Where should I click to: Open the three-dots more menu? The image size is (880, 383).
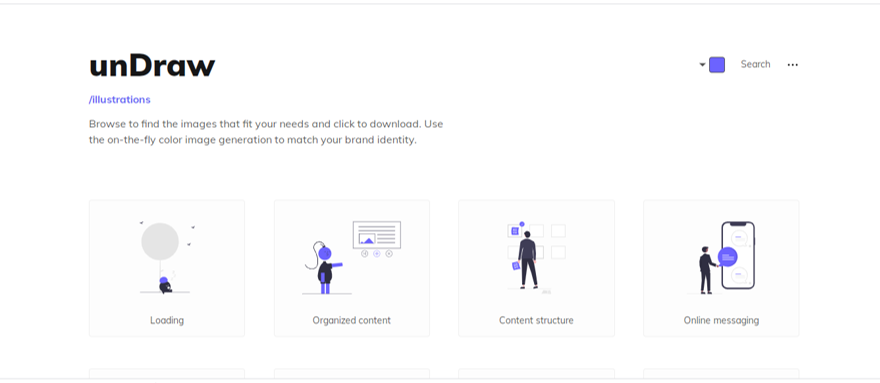click(792, 65)
